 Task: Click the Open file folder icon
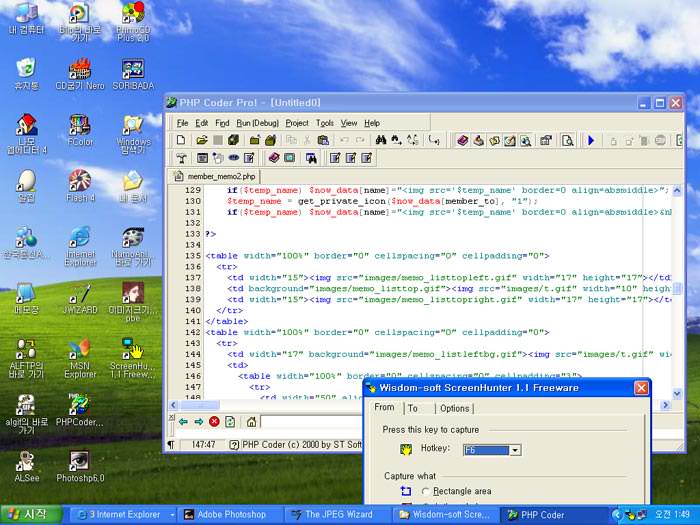202,141
